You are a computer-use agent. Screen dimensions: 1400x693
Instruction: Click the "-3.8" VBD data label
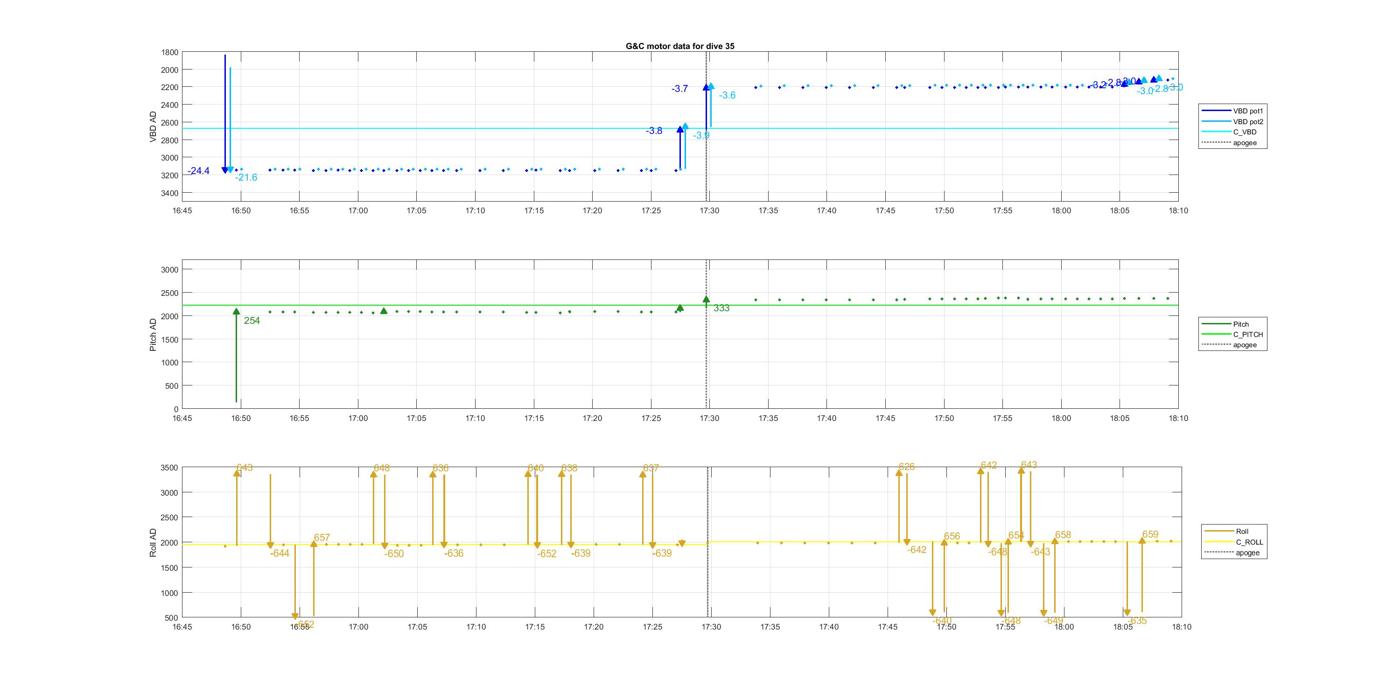pyautogui.click(x=653, y=131)
